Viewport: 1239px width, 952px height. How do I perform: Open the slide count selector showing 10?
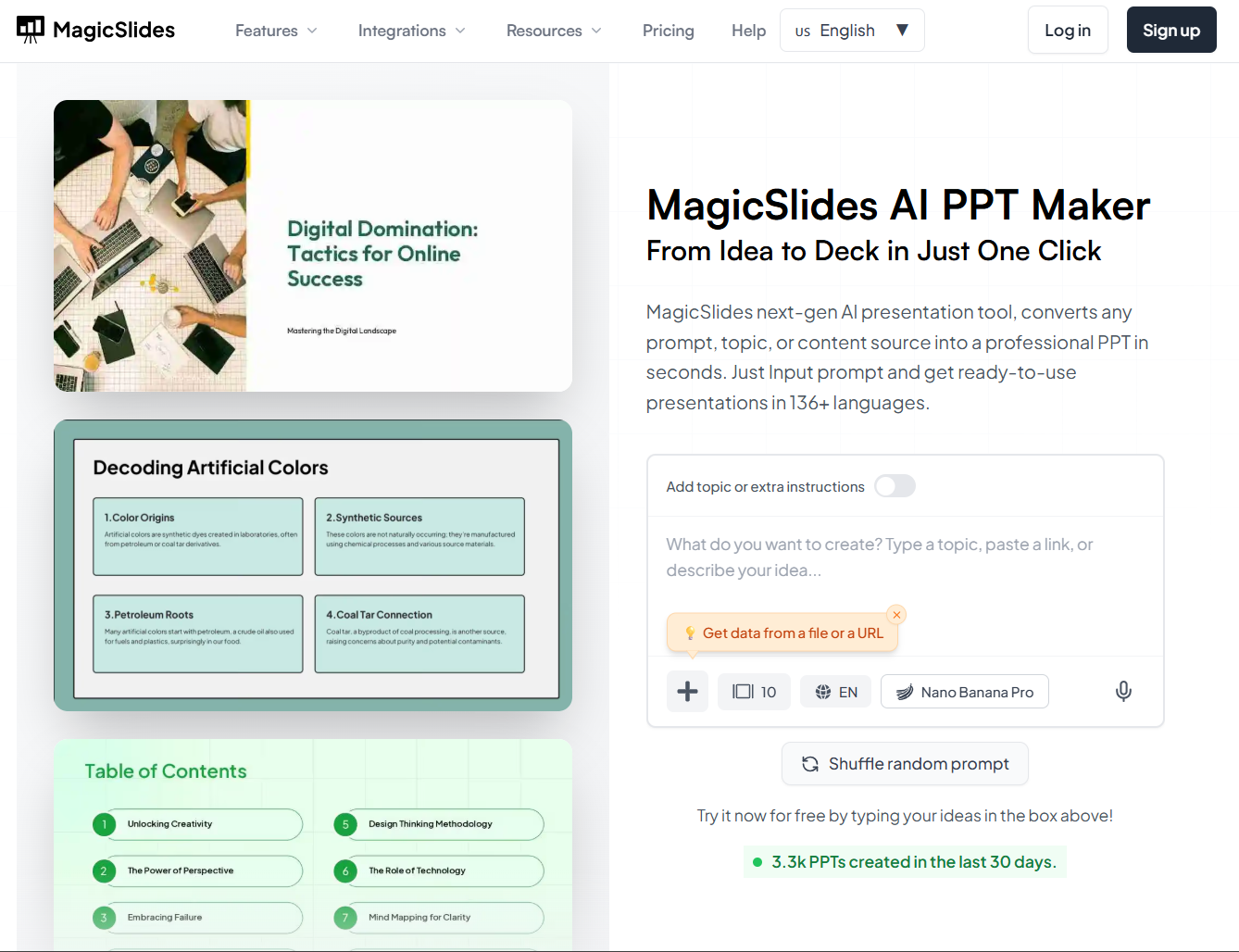pyautogui.click(x=754, y=692)
